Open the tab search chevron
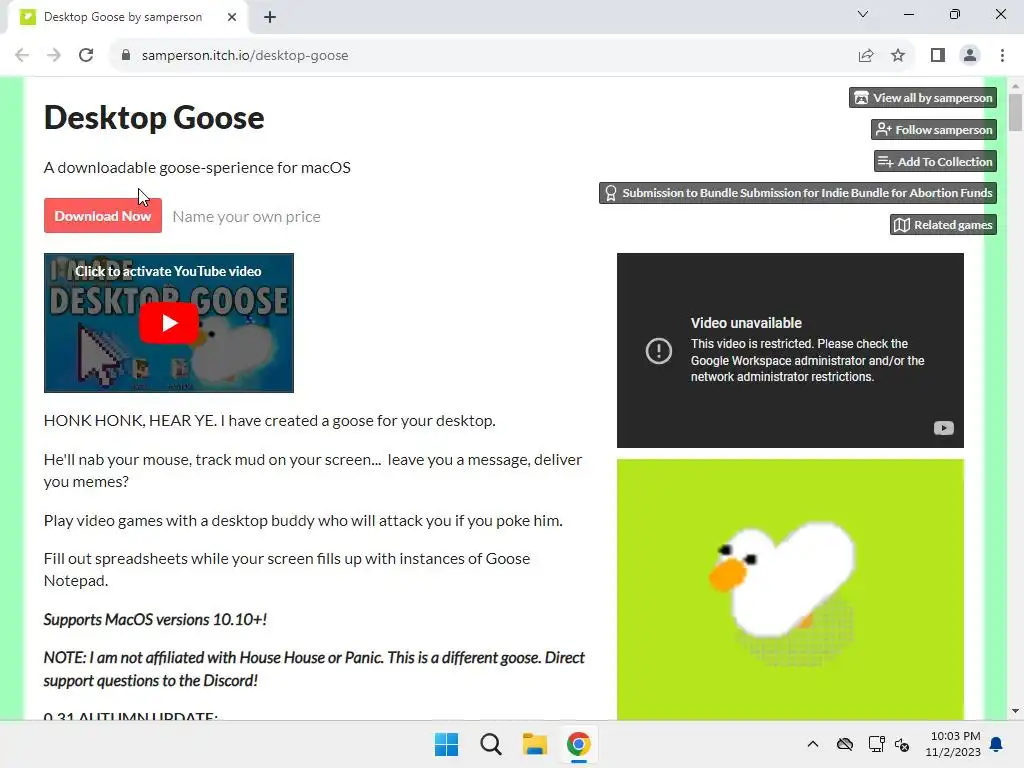1024x768 pixels. (x=863, y=14)
